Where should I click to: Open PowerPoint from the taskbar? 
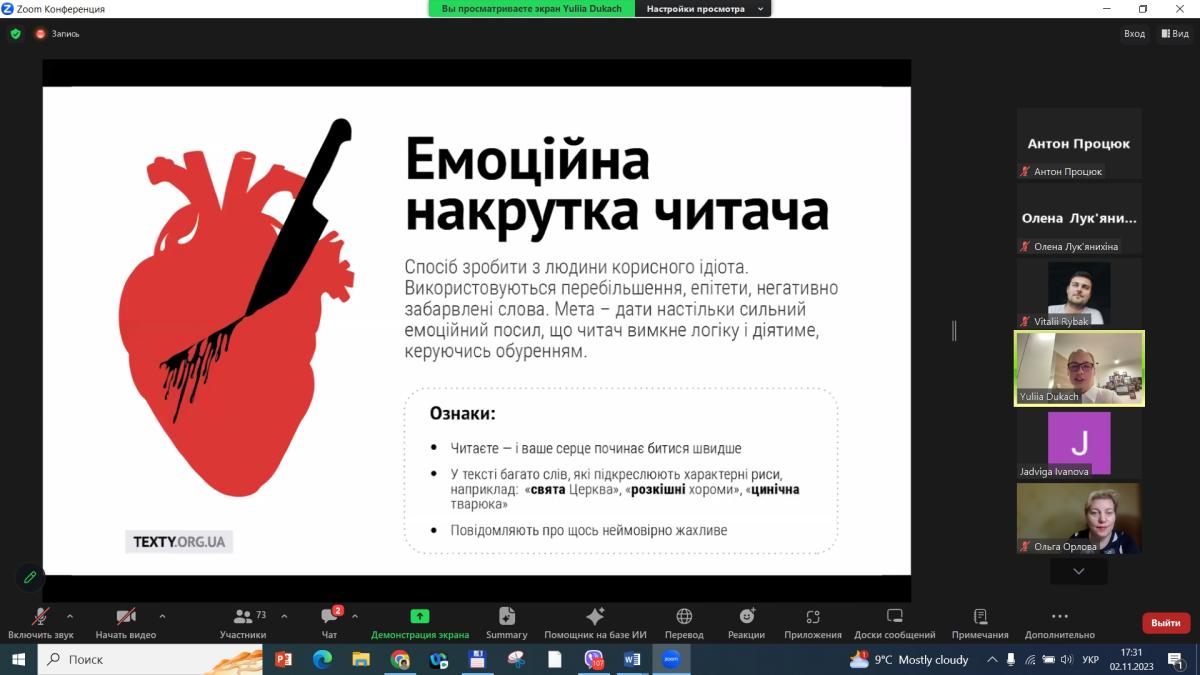point(283,659)
